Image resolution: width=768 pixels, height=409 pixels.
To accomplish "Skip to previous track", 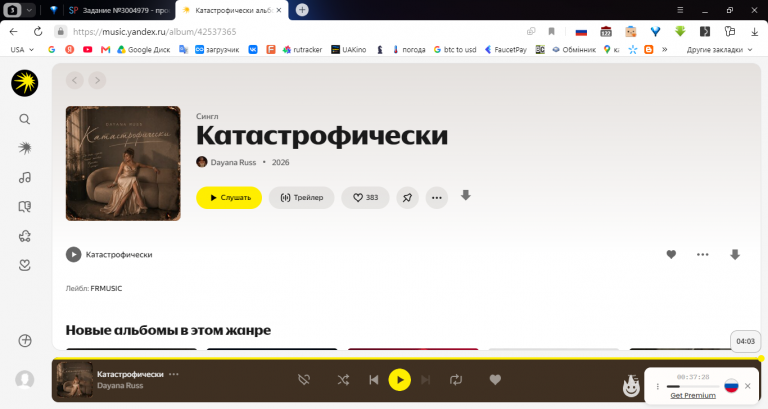I will pos(374,380).
